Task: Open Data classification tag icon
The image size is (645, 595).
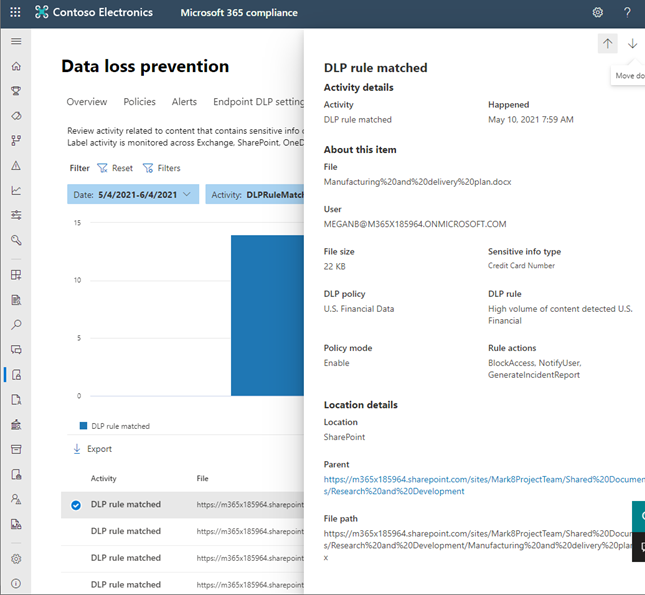Action: (16, 116)
